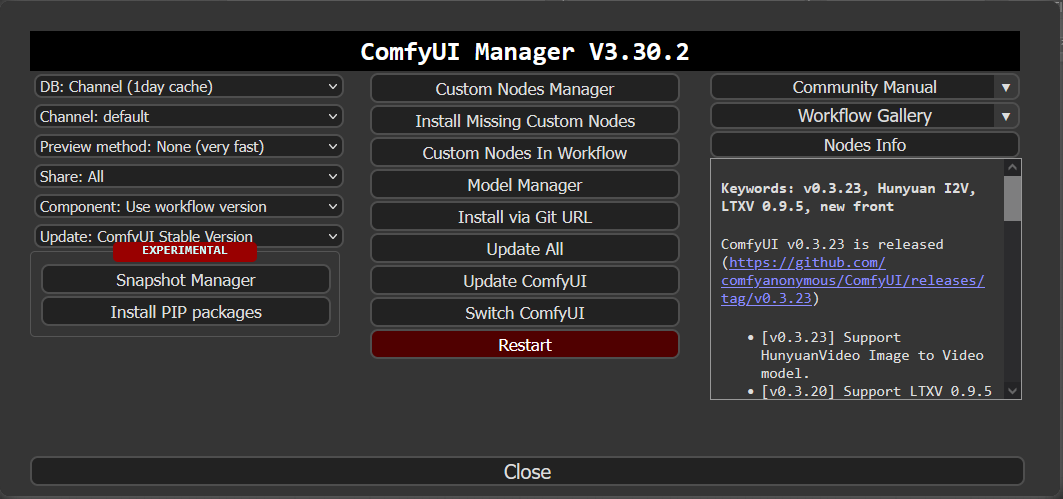Image resolution: width=1063 pixels, height=499 pixels.
Task: Click the news panel scrollbar thumb
Action: pos(1012,198)
